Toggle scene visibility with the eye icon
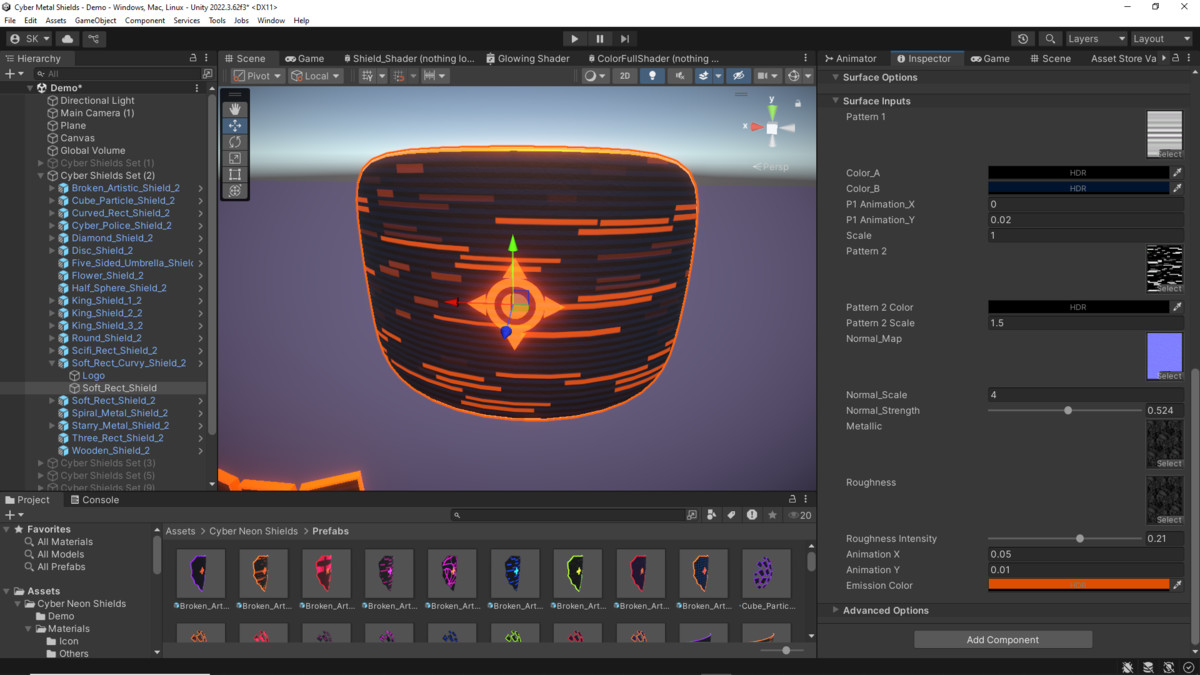Screen dimensions: 1200x675 [738, 76]
